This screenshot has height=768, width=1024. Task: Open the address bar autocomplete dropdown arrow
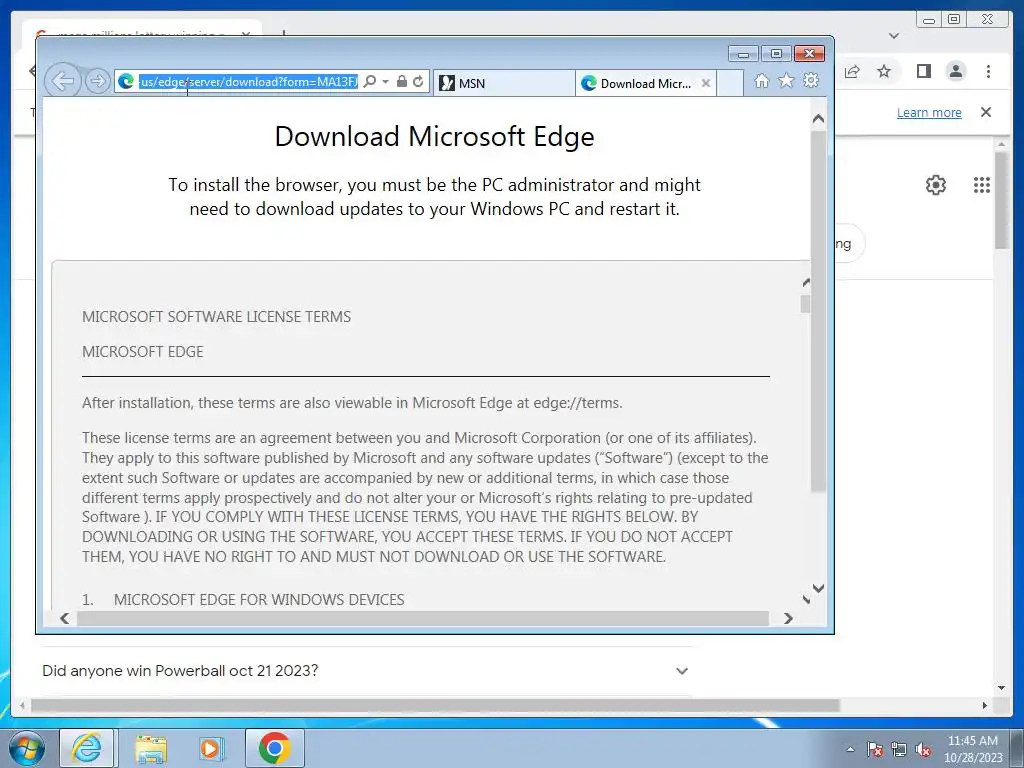click(x=385, y=82)
